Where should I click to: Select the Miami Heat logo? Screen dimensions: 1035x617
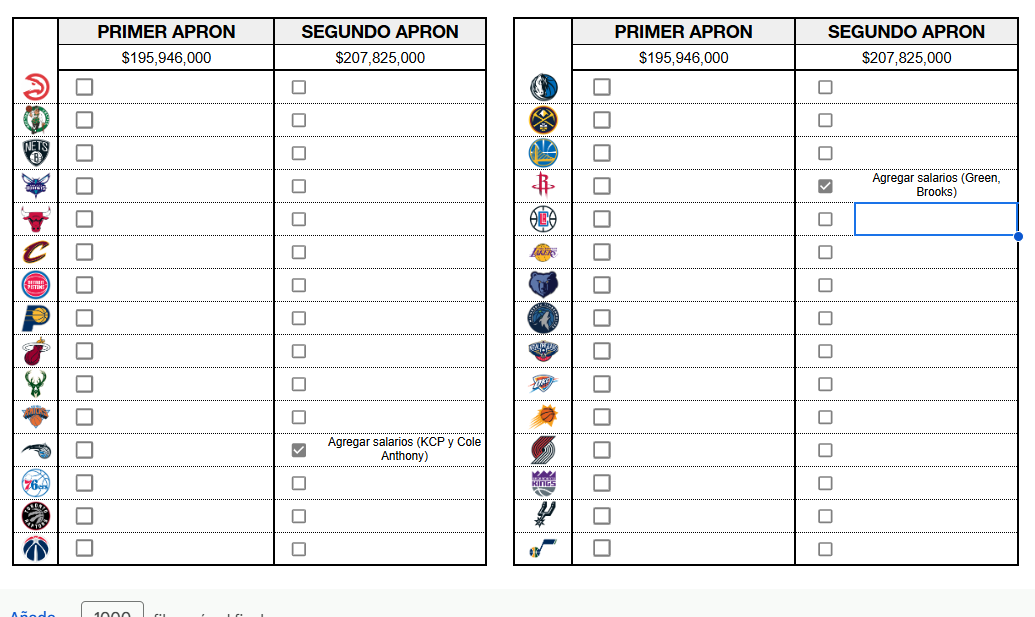point(36,351)
